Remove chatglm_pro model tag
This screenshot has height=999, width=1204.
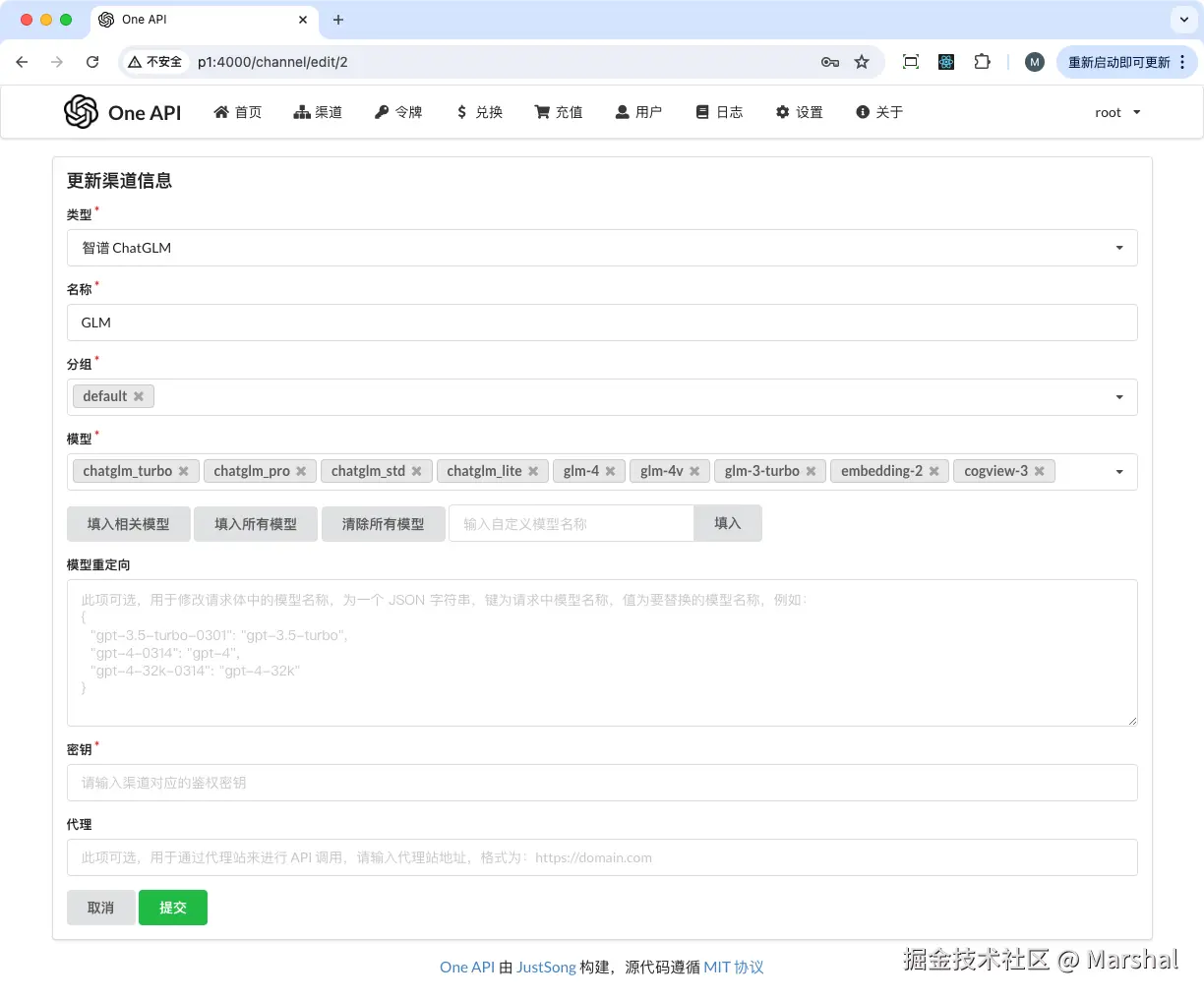[301, 471]
